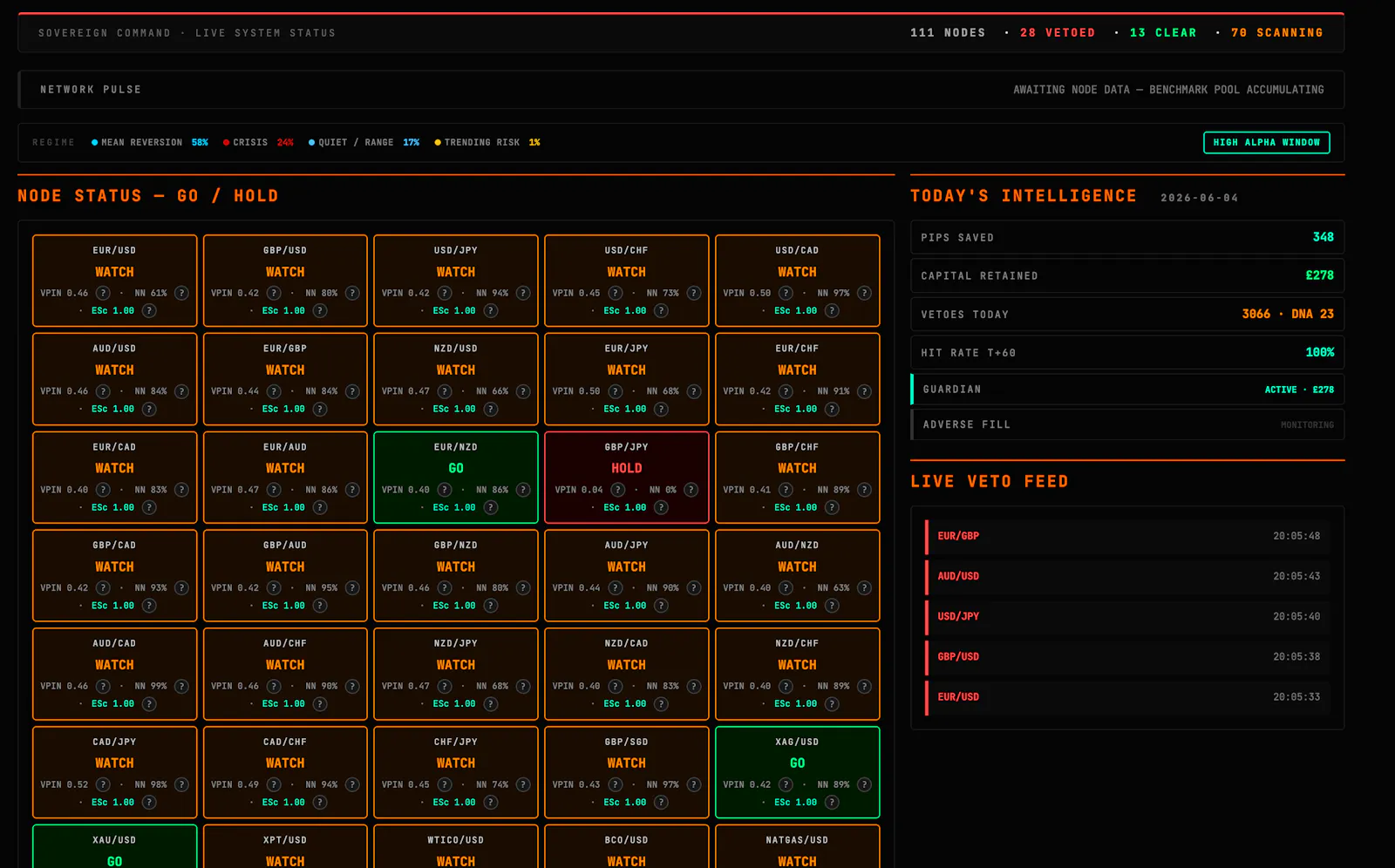Click the VETOES TODAY row

point(1127,314)
